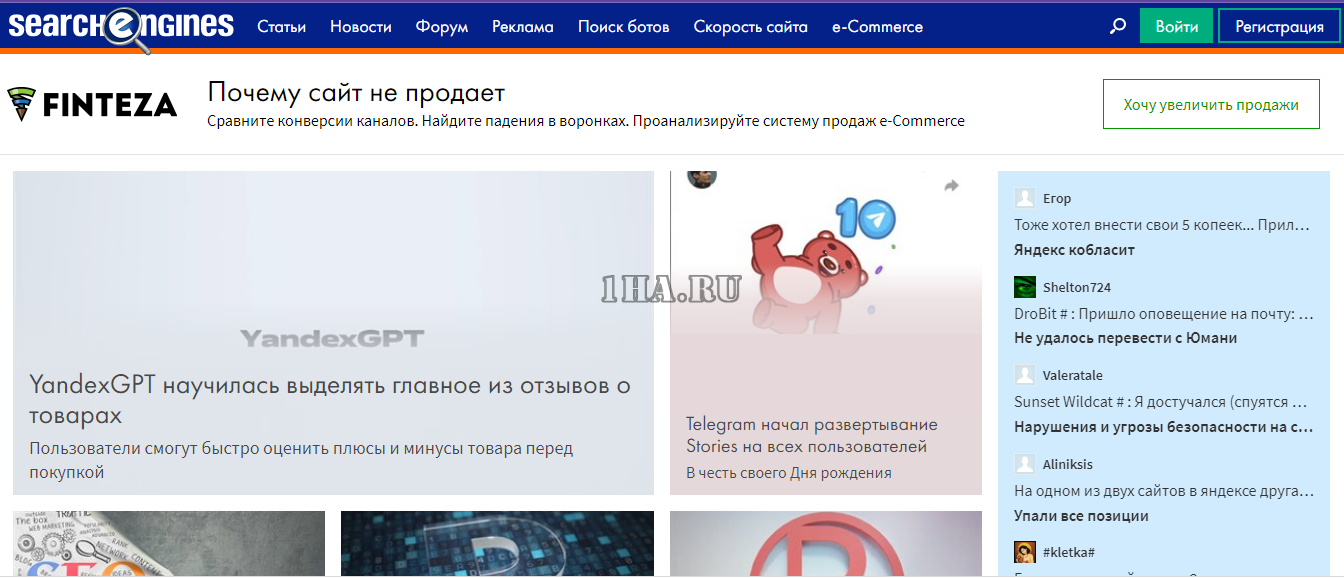Click Valeratale's avatar placeholder
The image size is (1344, 578).
[x=1025, y=375]
